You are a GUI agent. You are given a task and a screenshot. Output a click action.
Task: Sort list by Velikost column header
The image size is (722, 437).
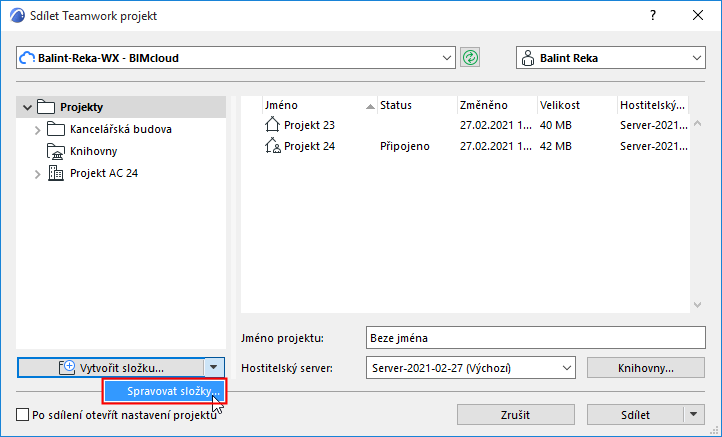(577, 105)
